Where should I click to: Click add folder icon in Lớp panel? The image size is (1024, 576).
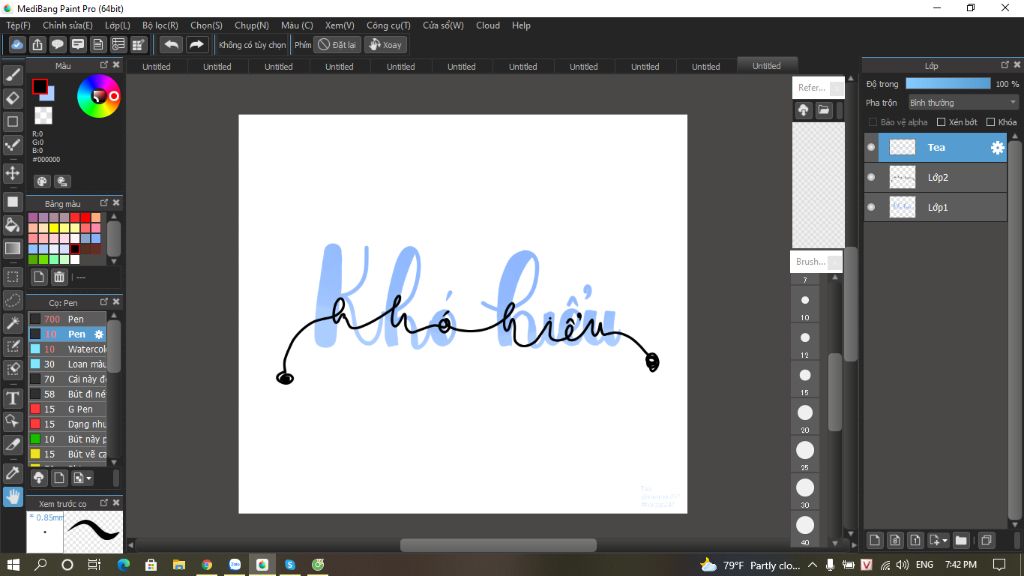tap(961, 540)
